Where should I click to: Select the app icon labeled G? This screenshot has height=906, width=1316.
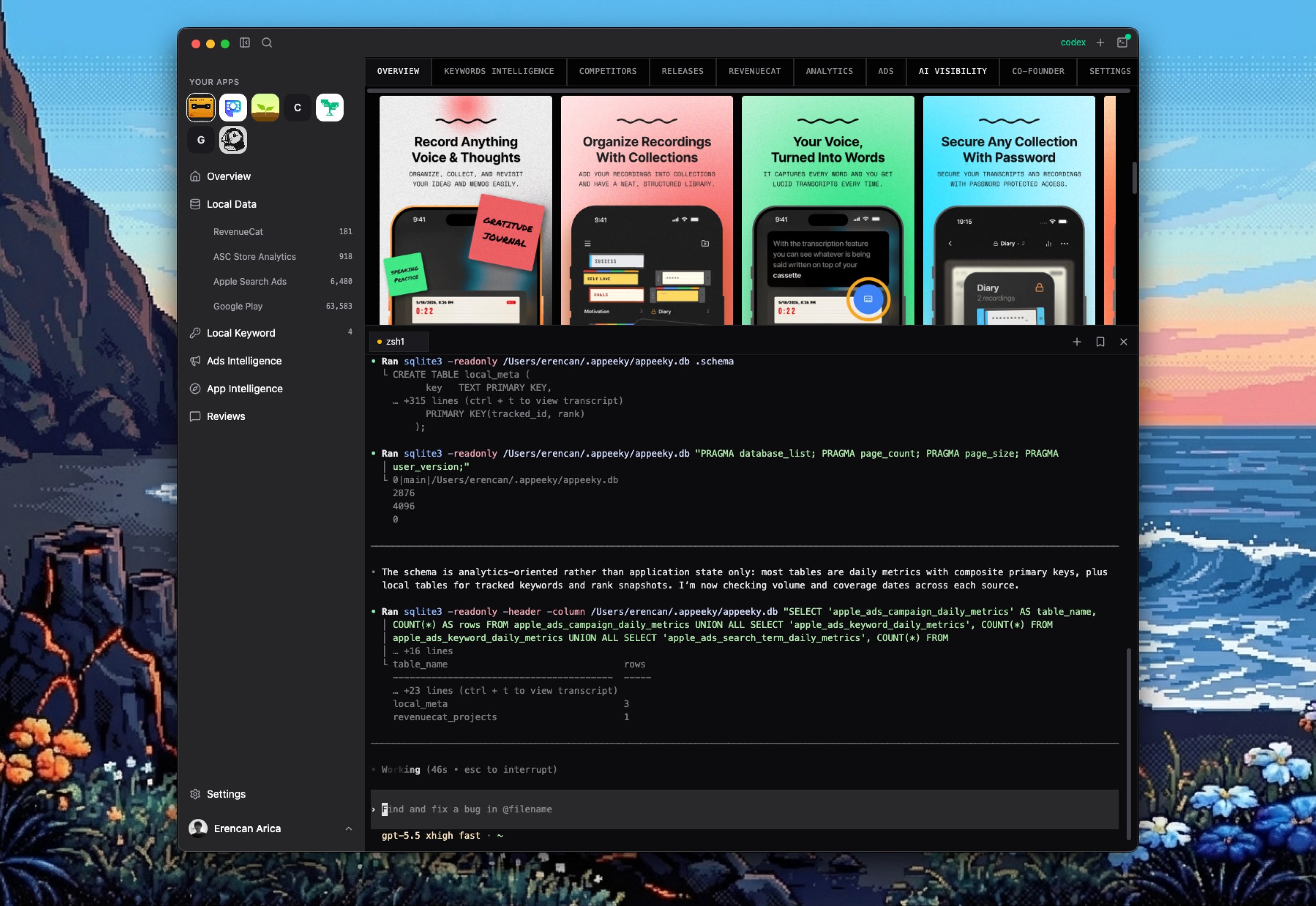[201, 140]
